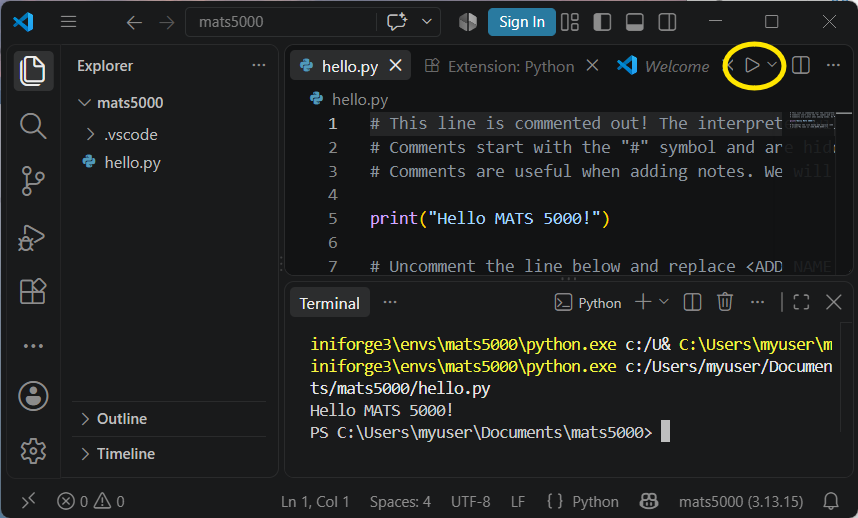This screenshot has height=518, width=858.
Task: Click Ln 1, Col 1 in status bar
Action: point(315,502)
